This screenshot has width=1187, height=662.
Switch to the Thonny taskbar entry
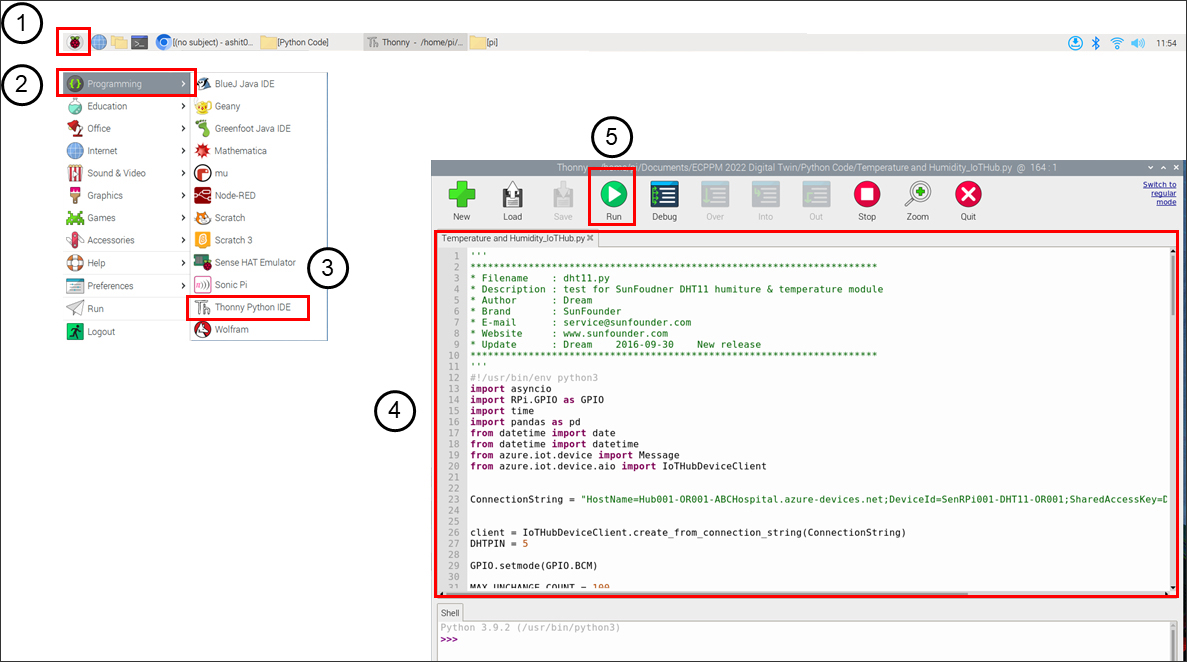[x=415, y=42]
